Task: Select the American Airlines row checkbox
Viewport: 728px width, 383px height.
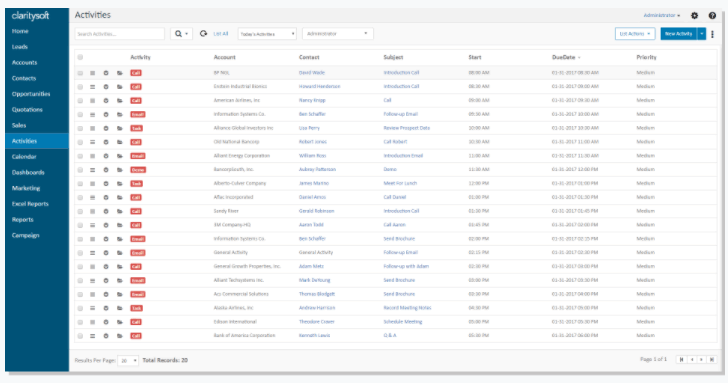Action: coord(80,100)
